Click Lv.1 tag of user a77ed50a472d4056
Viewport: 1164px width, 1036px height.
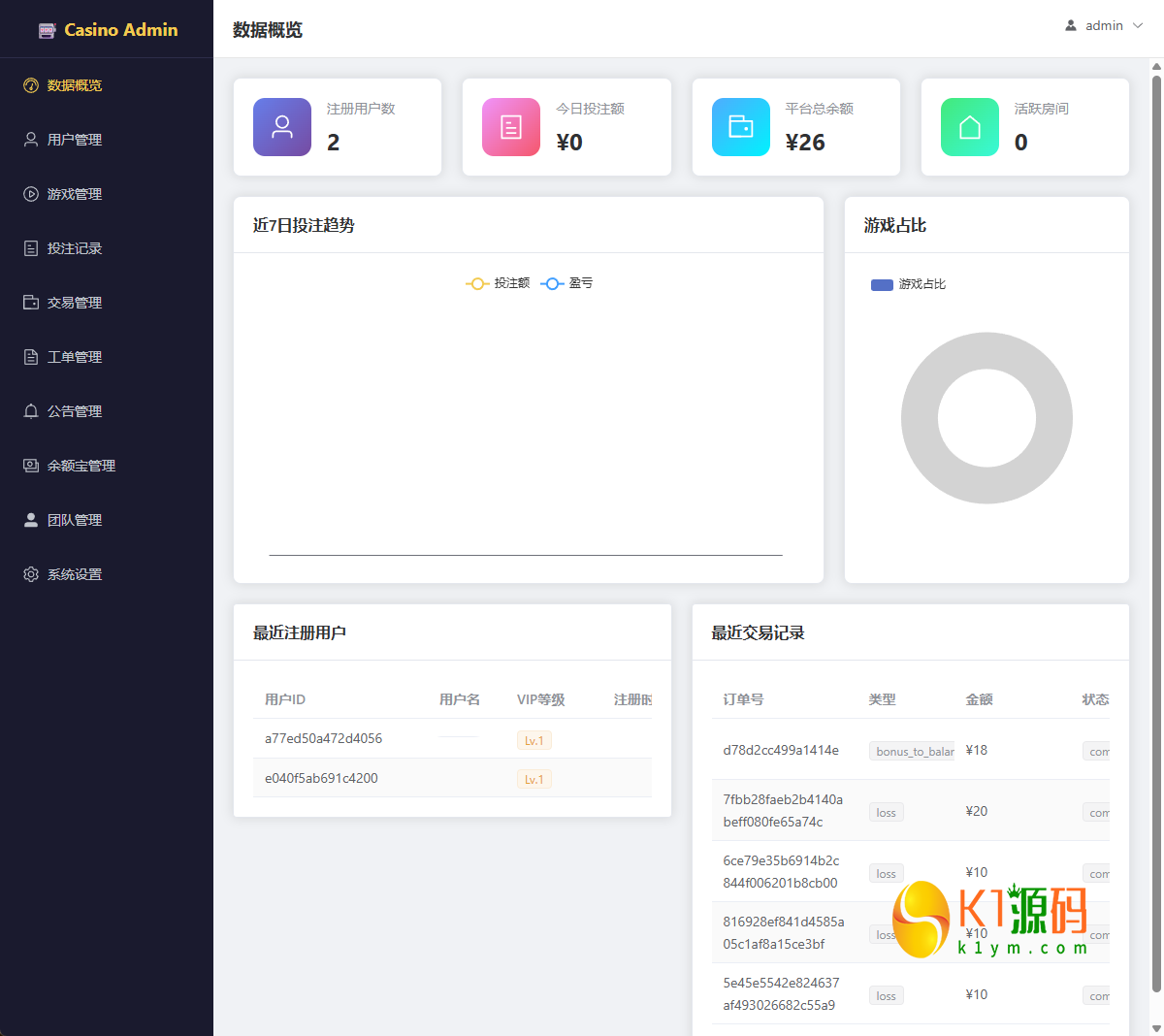pos(533,740)
